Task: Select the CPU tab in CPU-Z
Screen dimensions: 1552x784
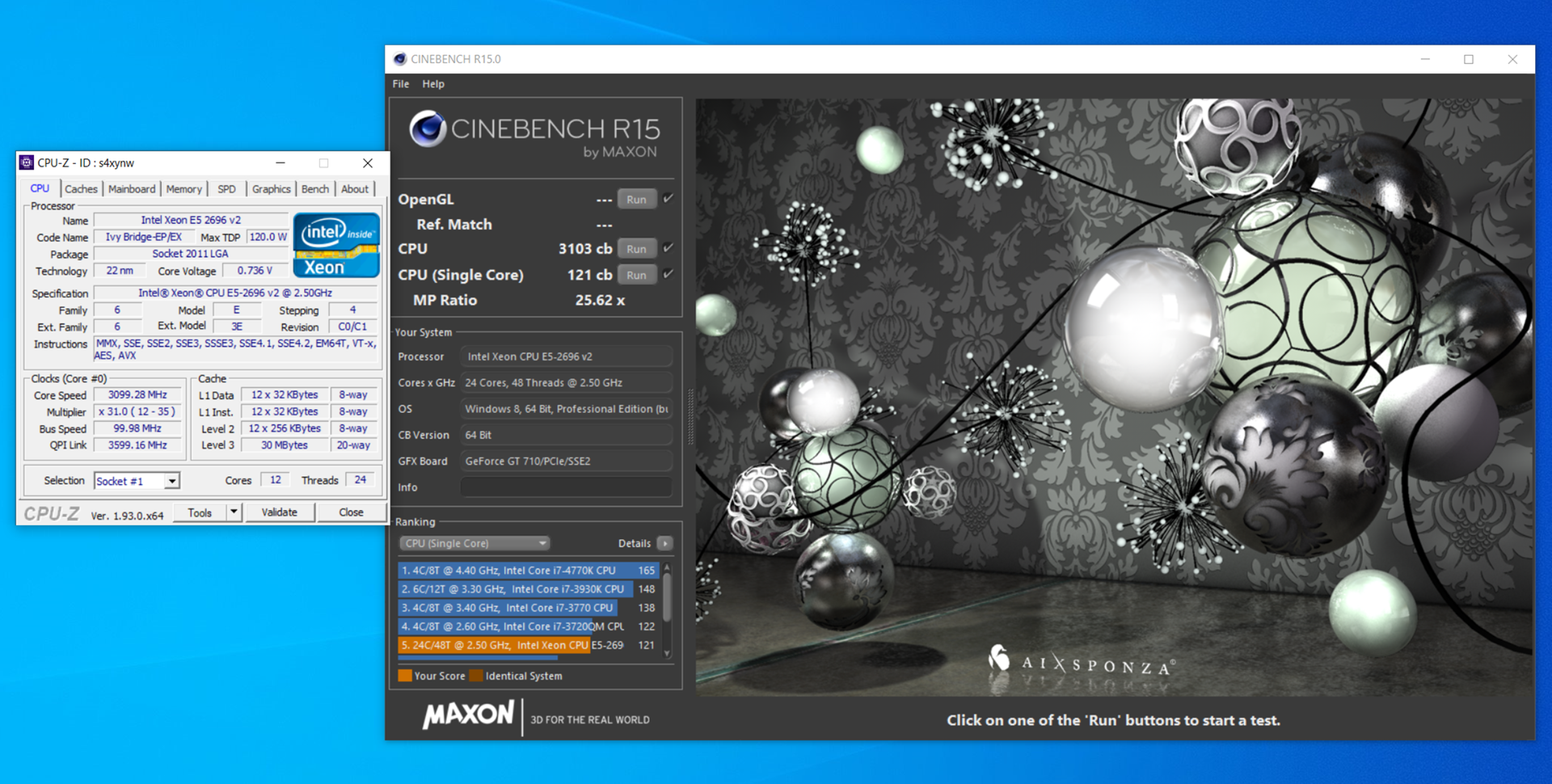Action: (x=40, y=188)
